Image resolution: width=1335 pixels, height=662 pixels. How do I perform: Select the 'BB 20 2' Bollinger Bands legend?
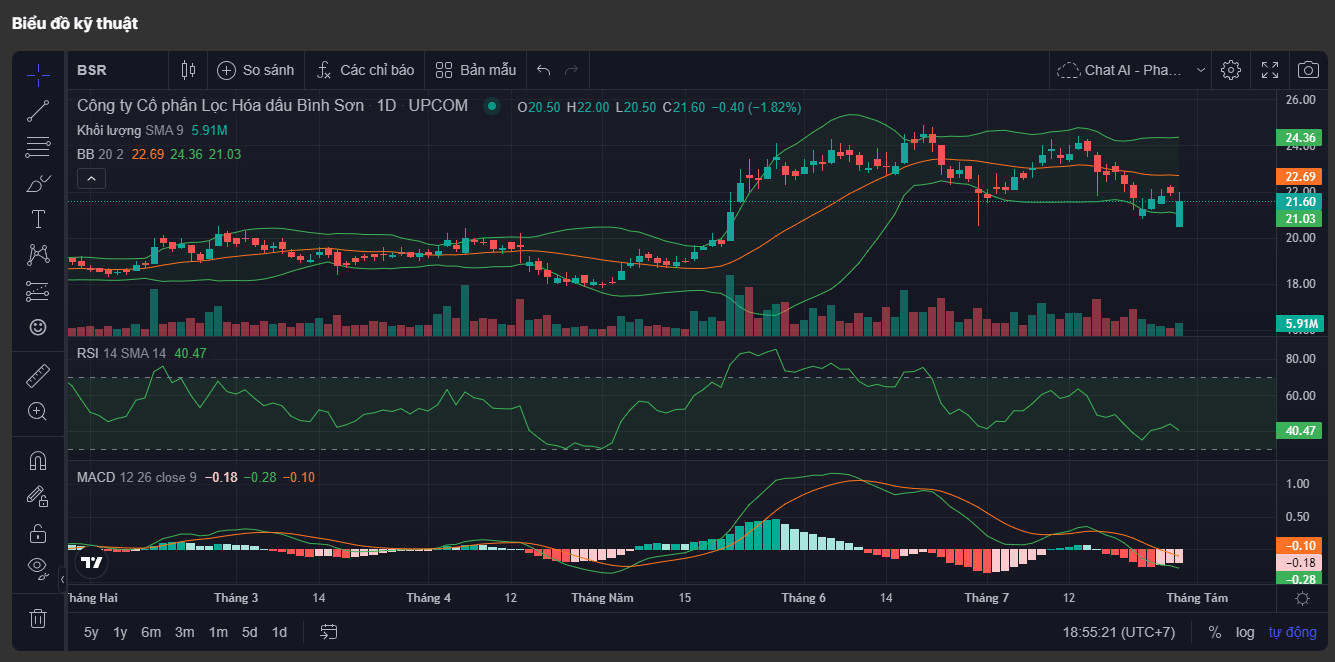[100, 154]
